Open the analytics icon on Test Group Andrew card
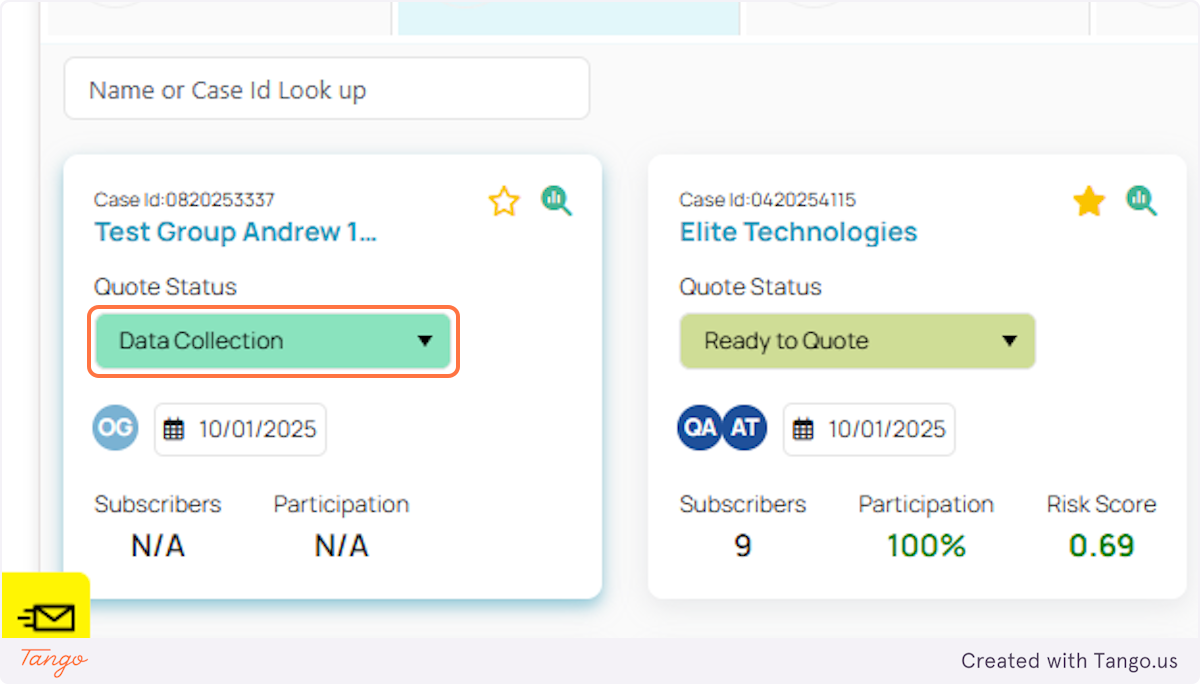This screenshot has height=684, width=1200. (557, 201)
